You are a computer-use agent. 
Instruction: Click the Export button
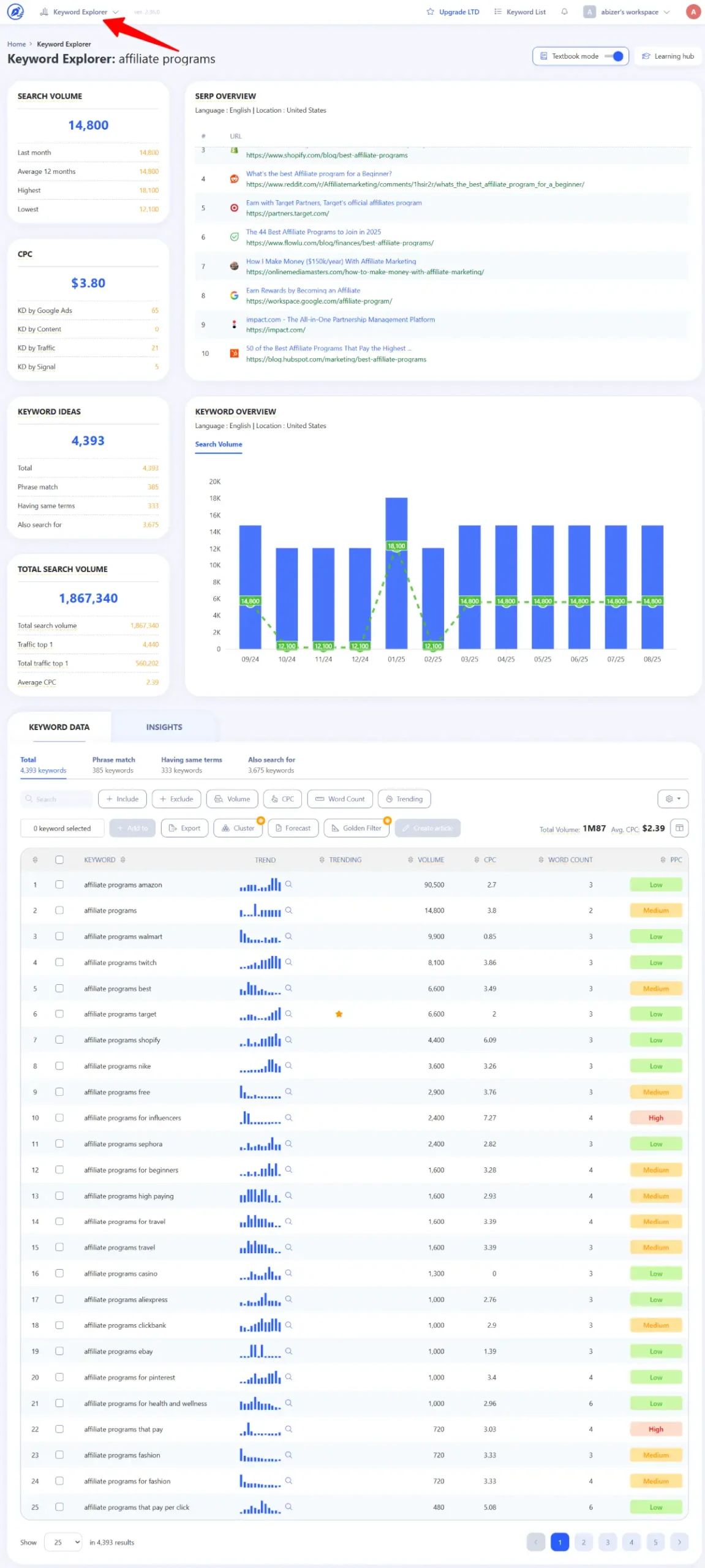click(184, 828)
